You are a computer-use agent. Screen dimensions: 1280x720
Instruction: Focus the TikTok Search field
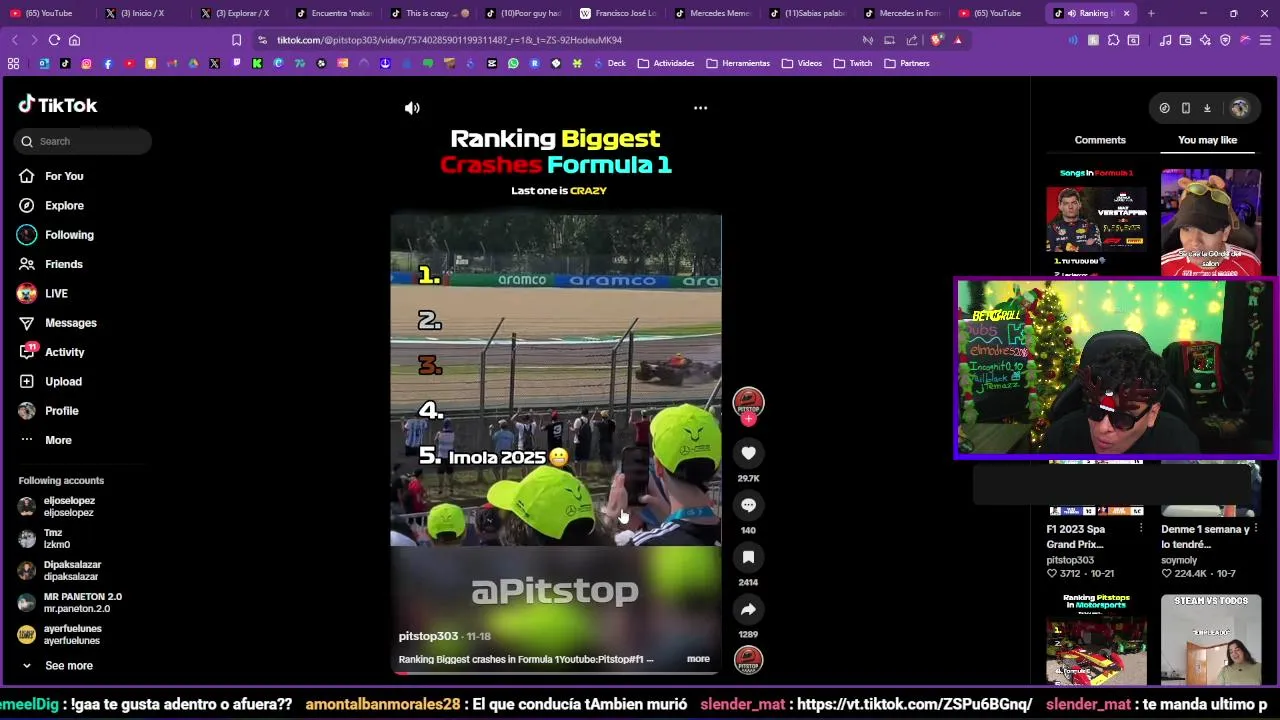click(83, 141)
